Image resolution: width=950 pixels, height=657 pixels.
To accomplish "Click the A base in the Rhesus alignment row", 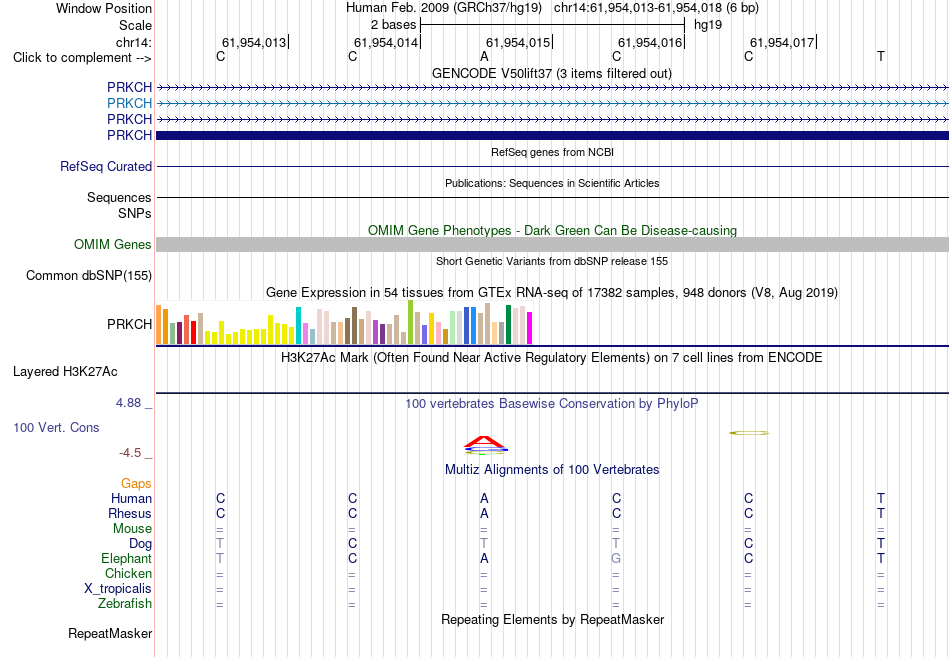I will (484, 513).
